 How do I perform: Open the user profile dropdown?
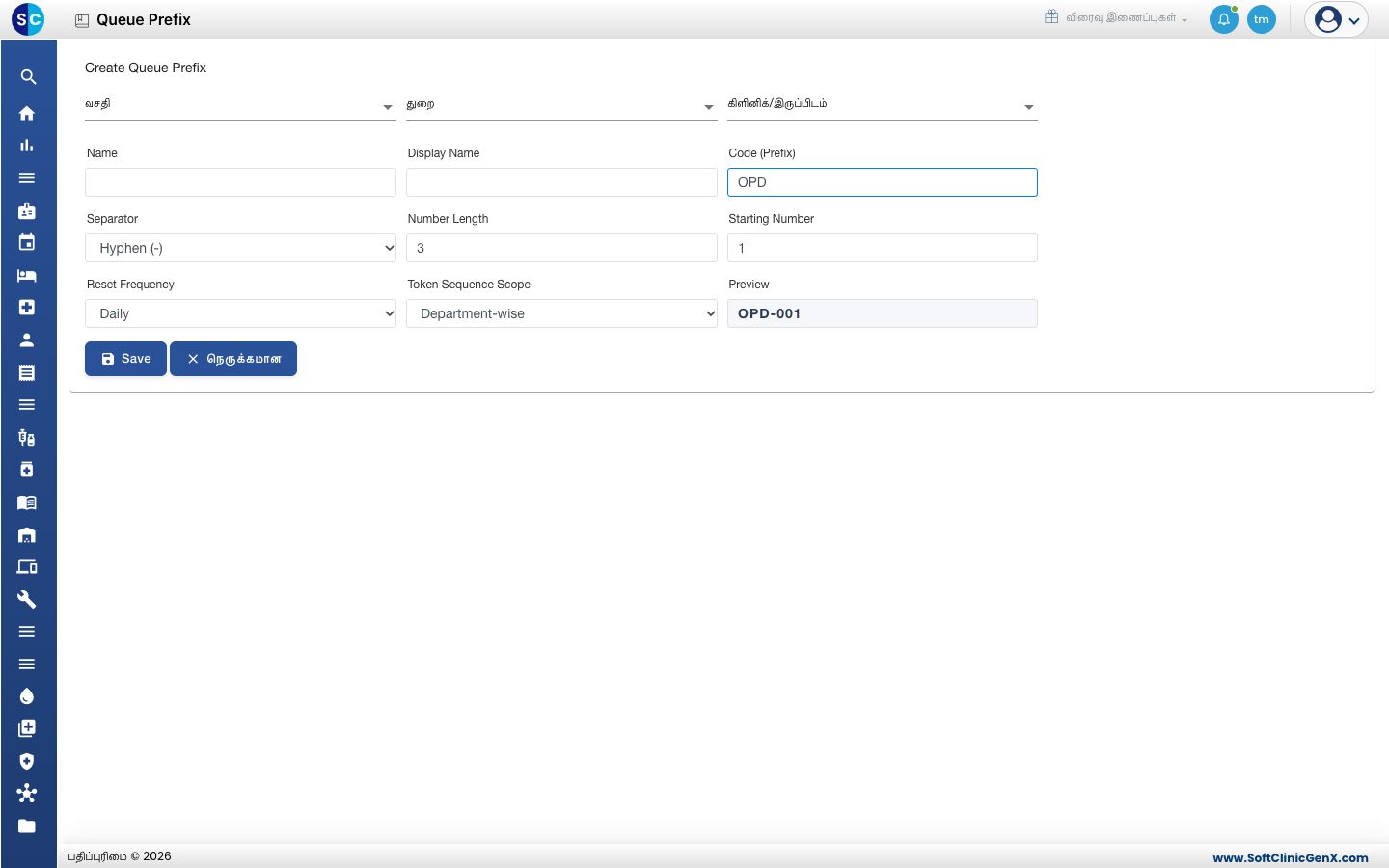tap(1337, 19)
